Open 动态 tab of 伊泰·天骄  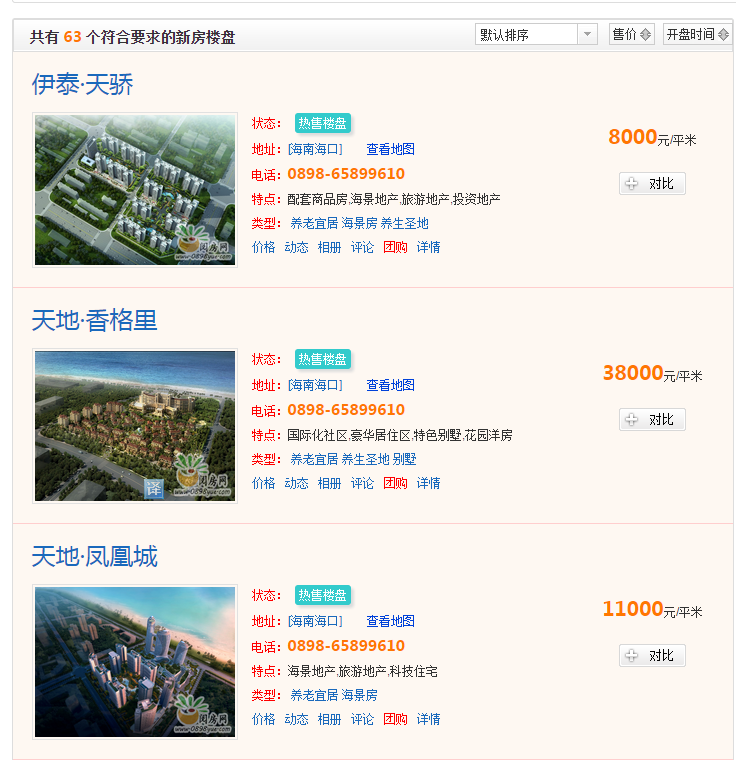[297, 247]
